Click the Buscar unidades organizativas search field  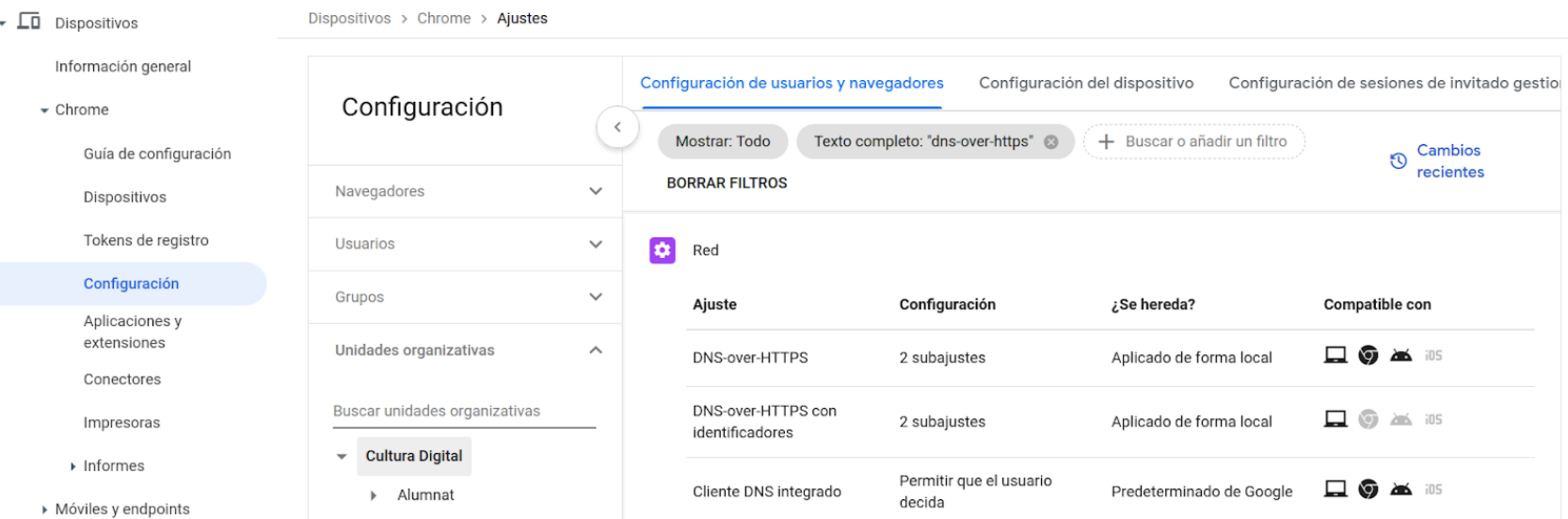464,412
